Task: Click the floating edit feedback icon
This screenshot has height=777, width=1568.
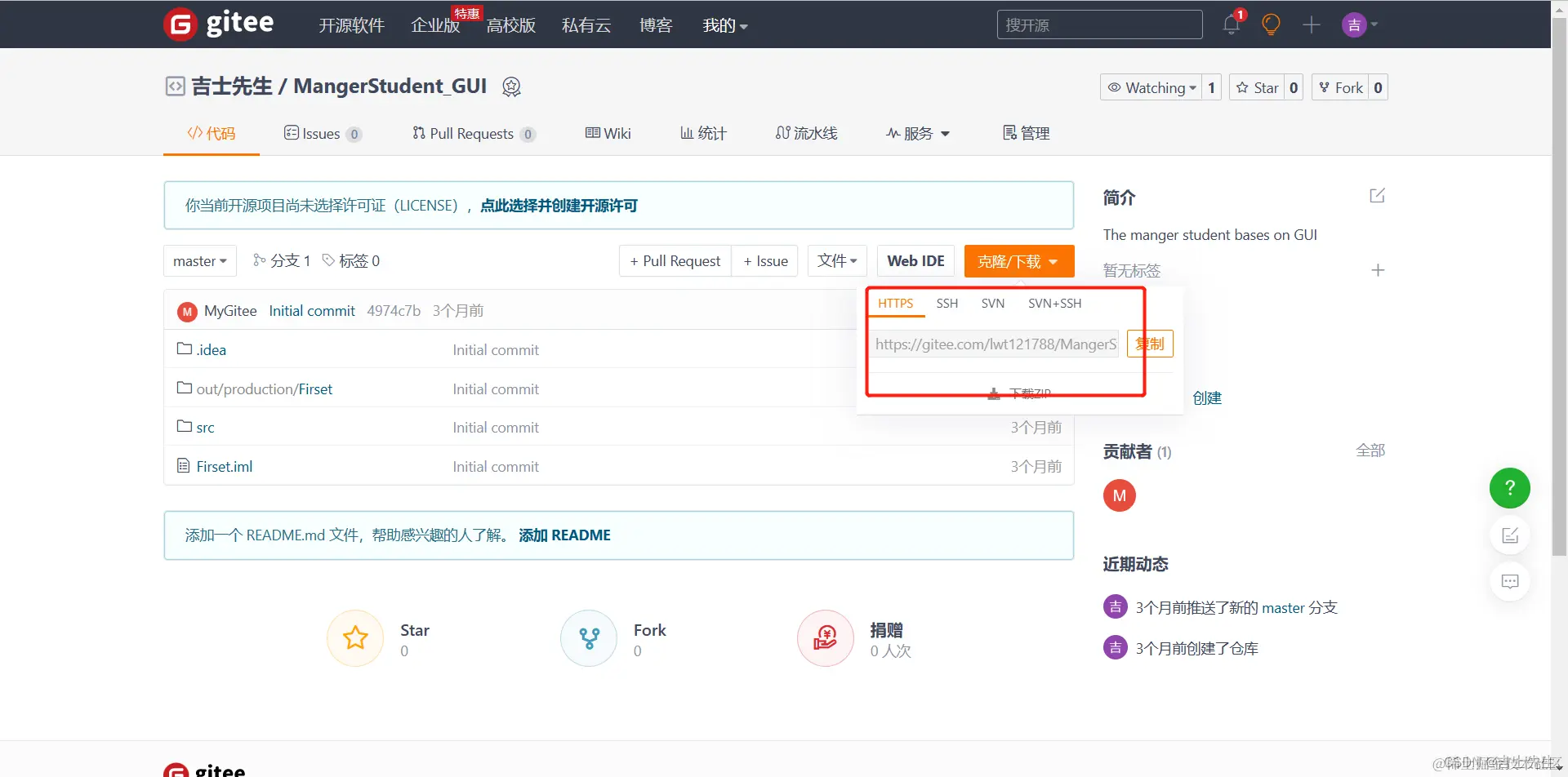Action: [x=1510, y=535]
